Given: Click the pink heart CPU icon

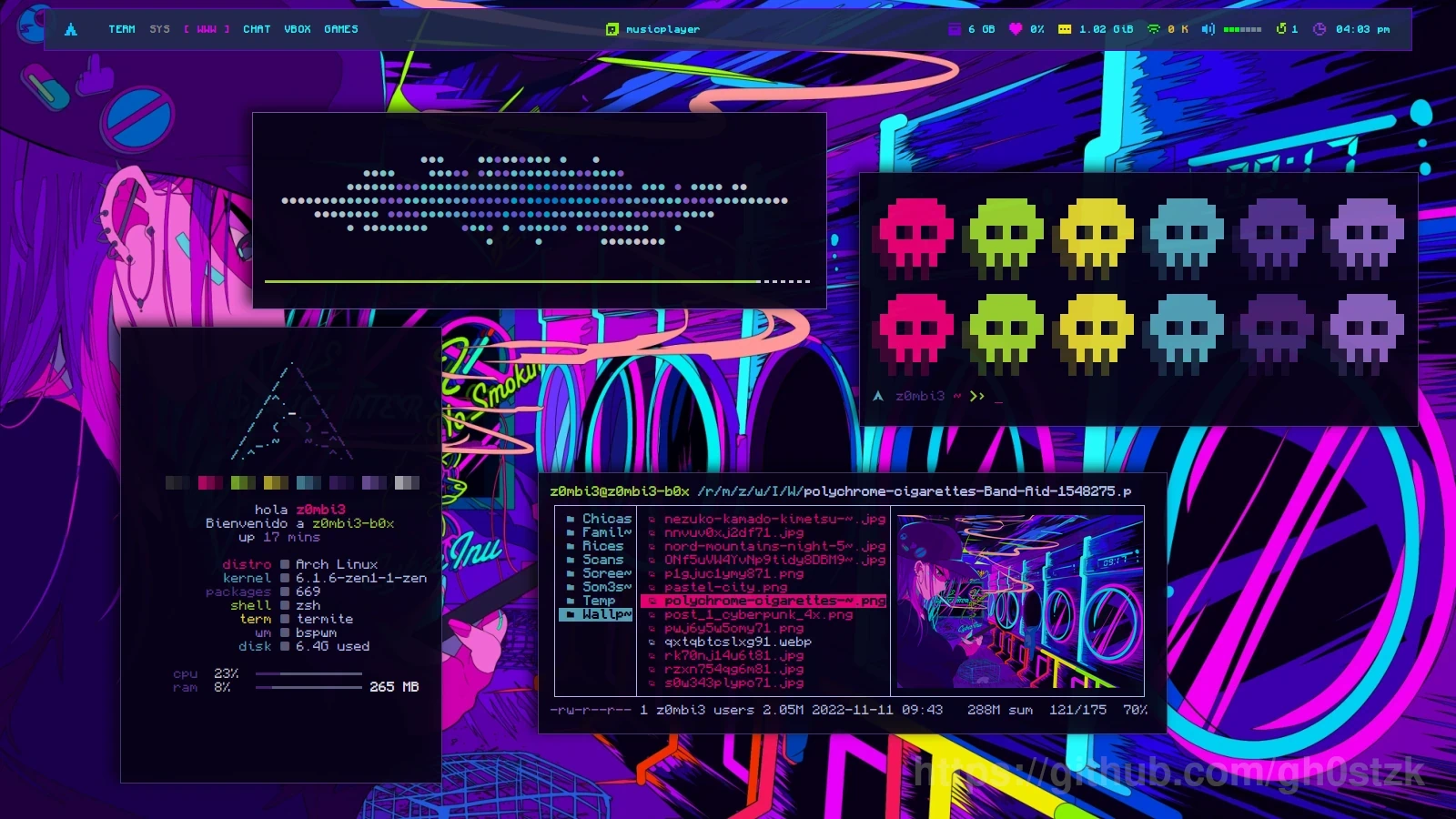Looking at the screenshot, I should (x=1016, y=29).
